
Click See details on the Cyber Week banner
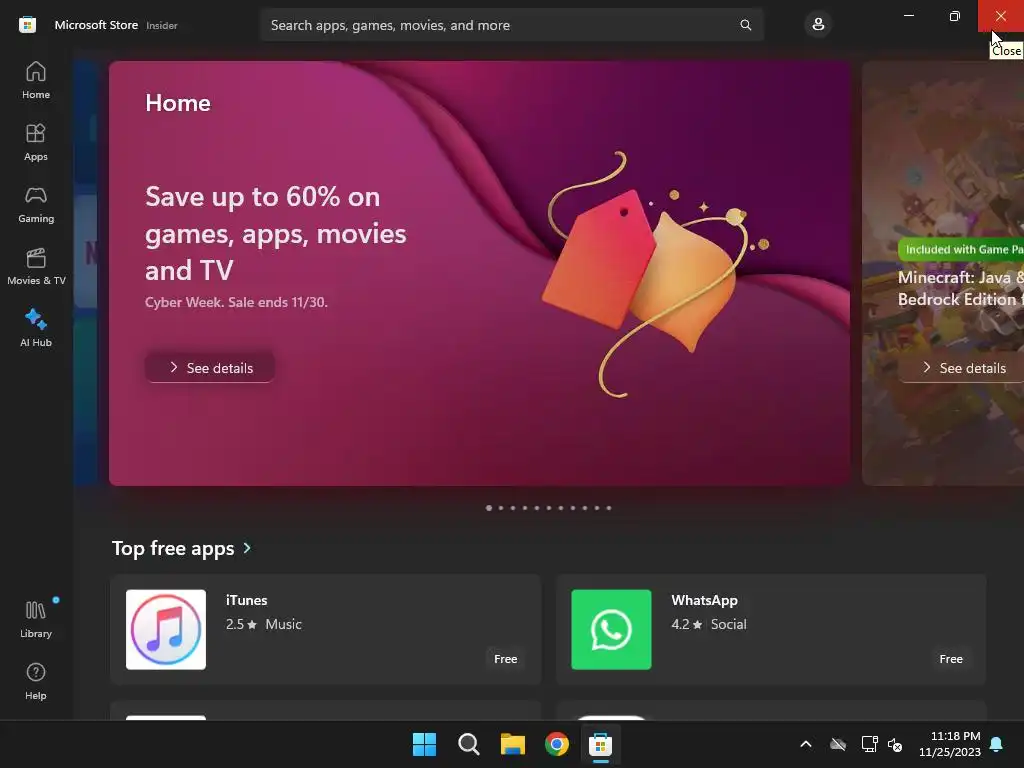click(210, 368)
